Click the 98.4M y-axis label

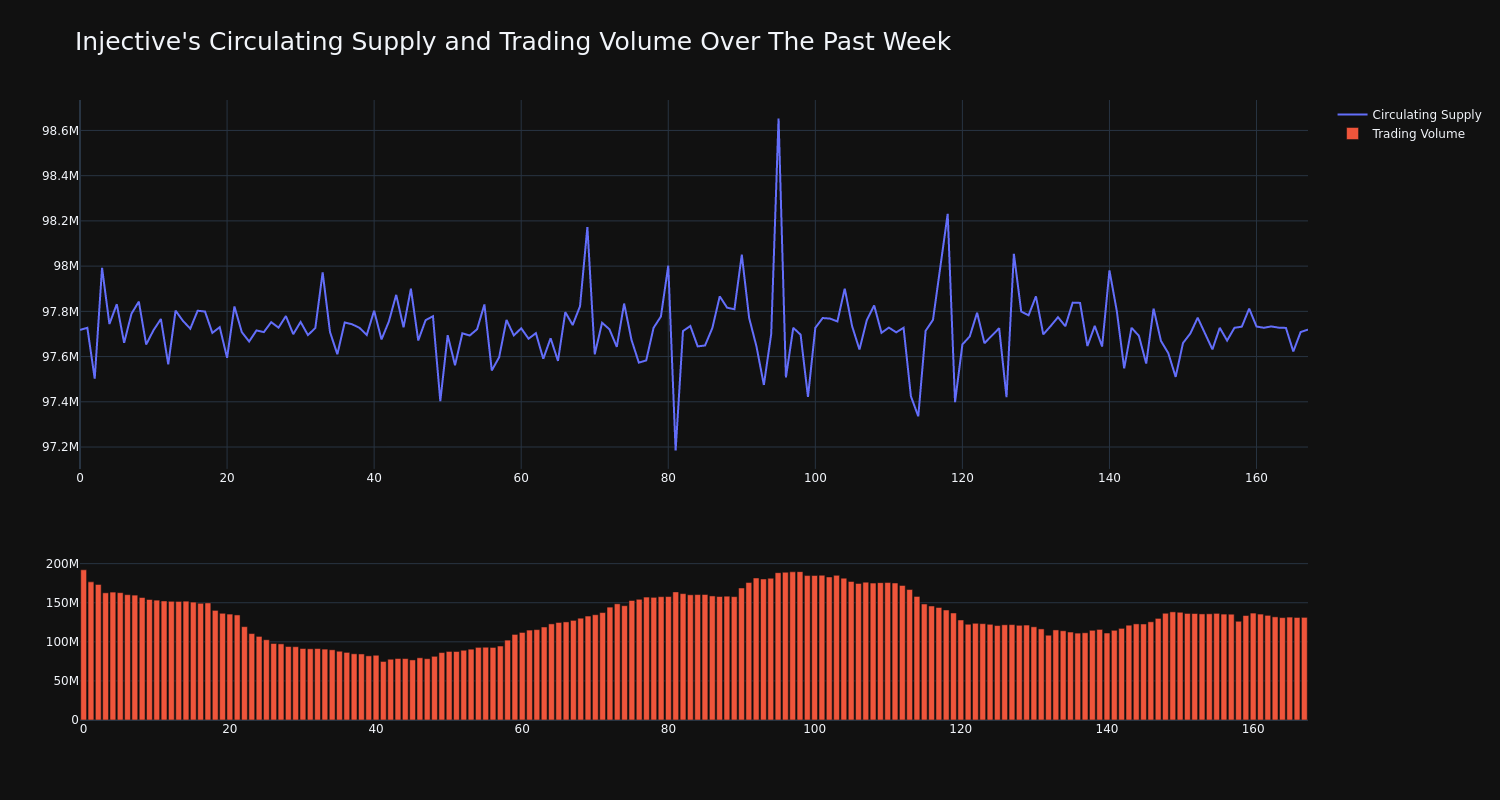(x=60, y=176)
